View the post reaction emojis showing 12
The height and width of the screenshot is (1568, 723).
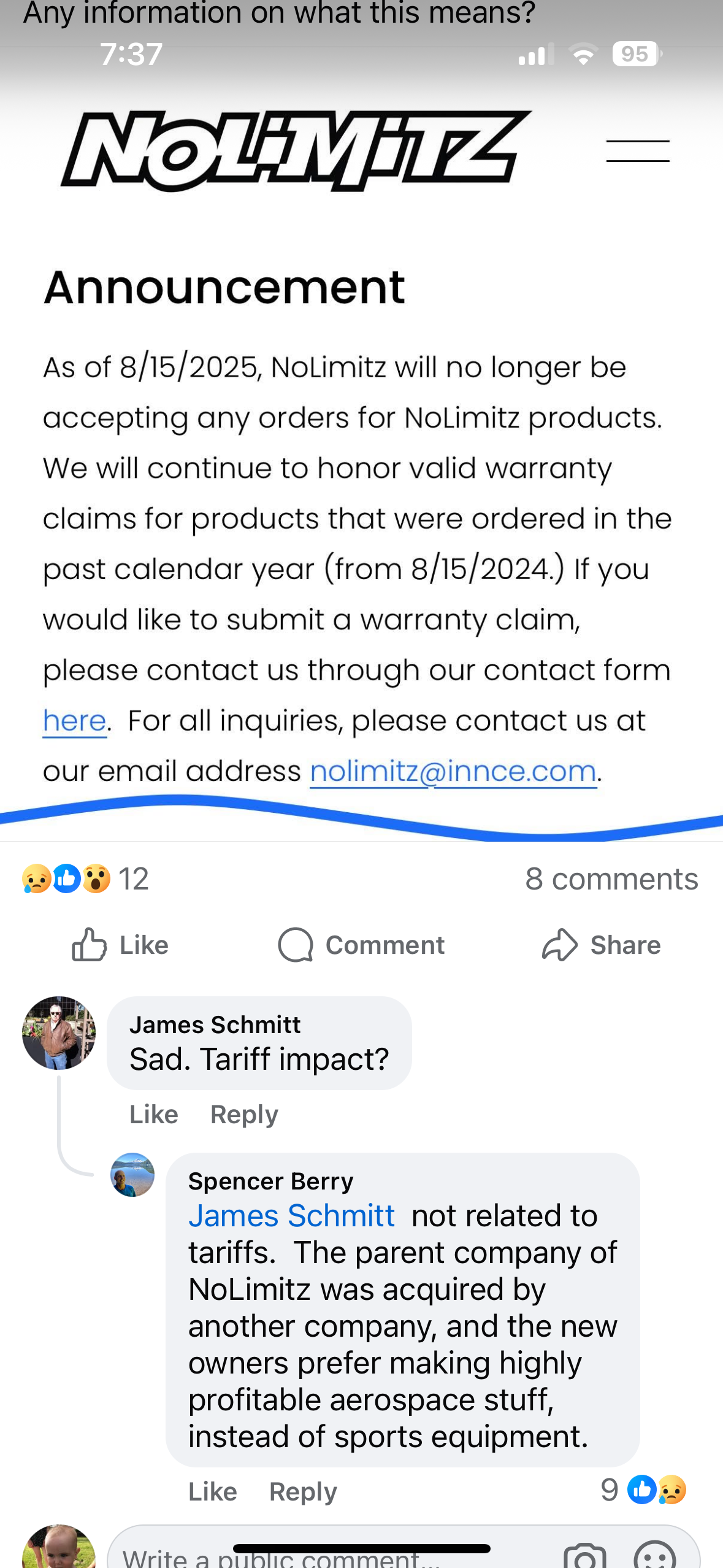(85, 878)
